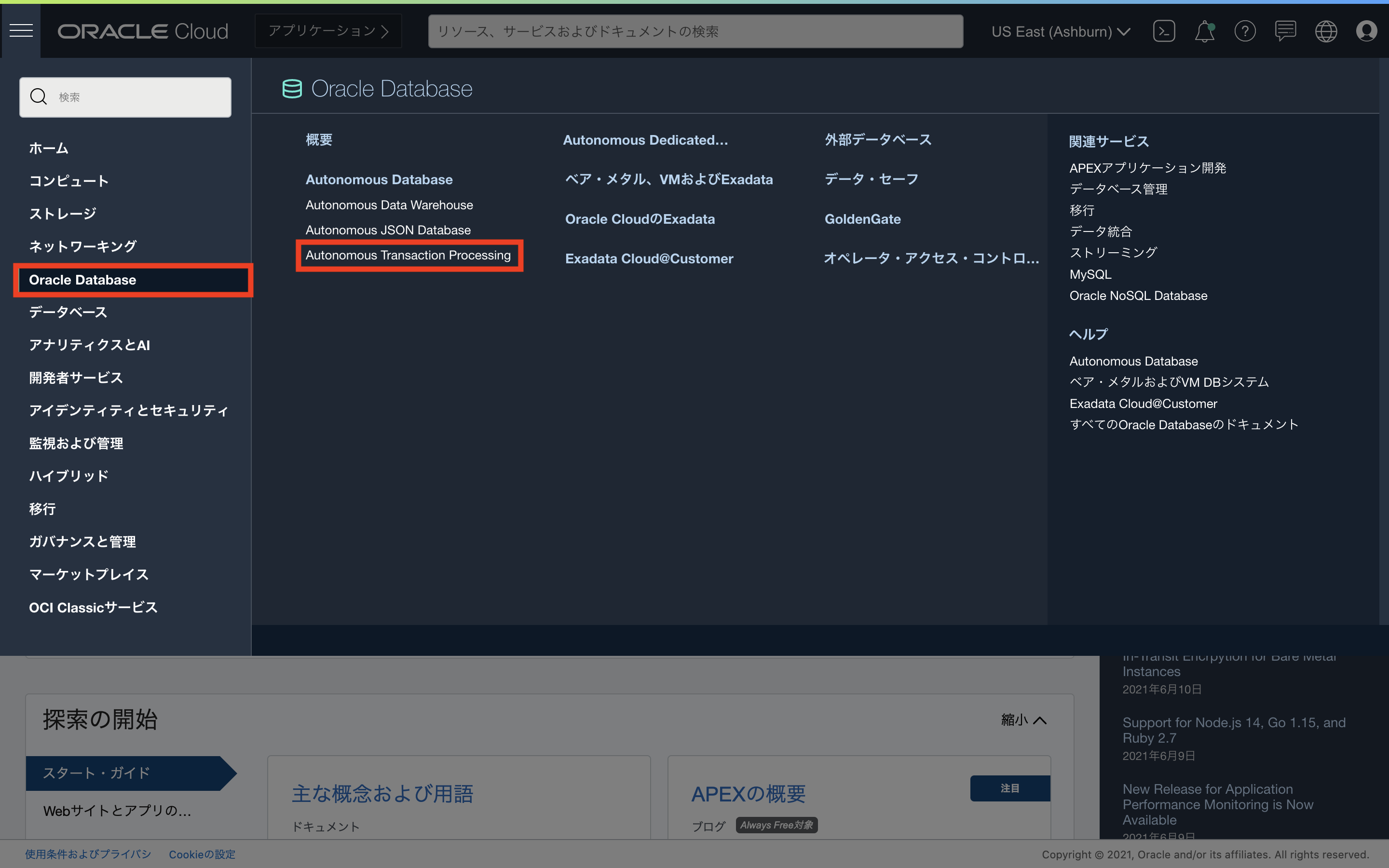This screenshot has width=1389, height=868.
Task: Open アナリティクスとAI in the sidebar
Action: [90, 345]
